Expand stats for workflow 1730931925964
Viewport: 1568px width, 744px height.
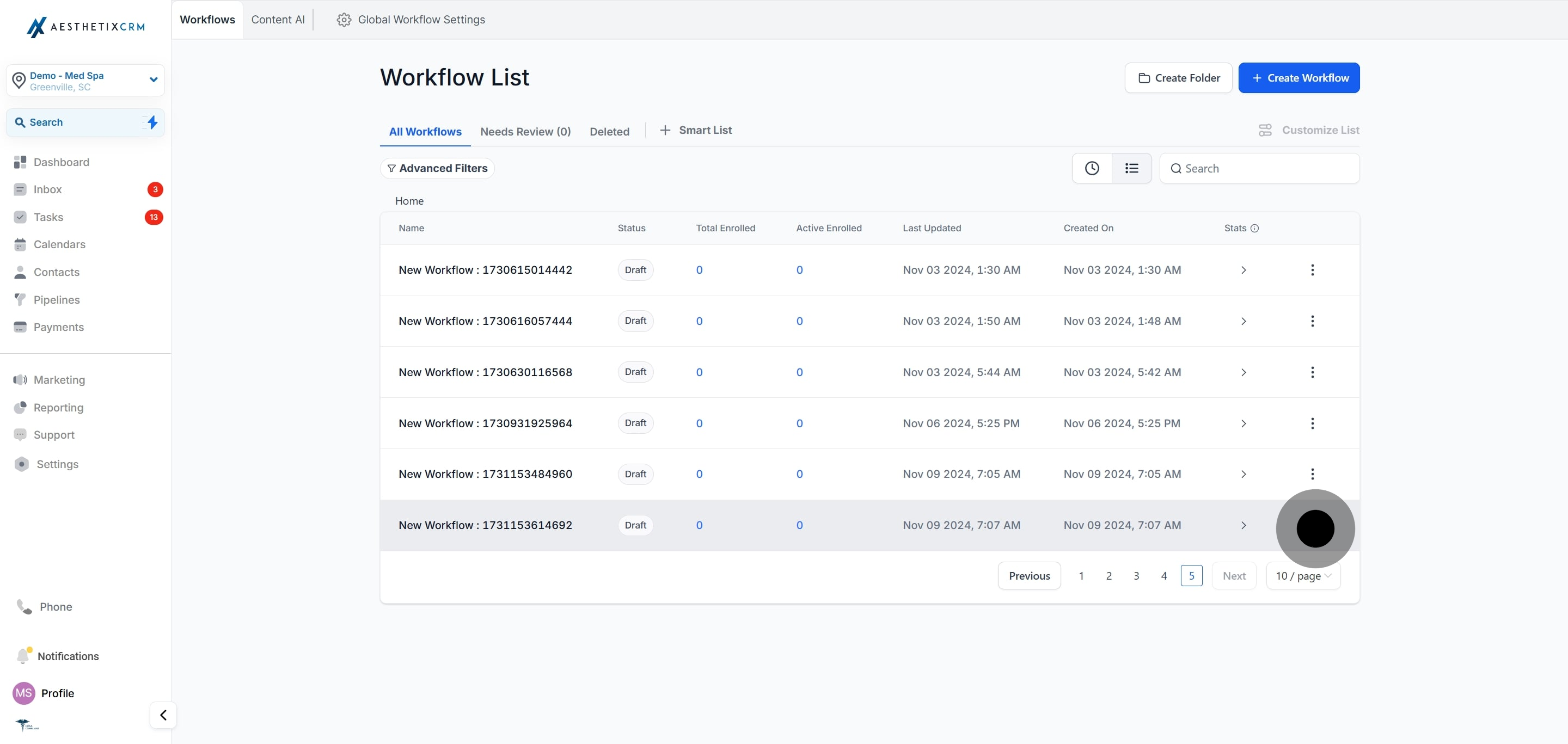click(x=1244, y=423)
